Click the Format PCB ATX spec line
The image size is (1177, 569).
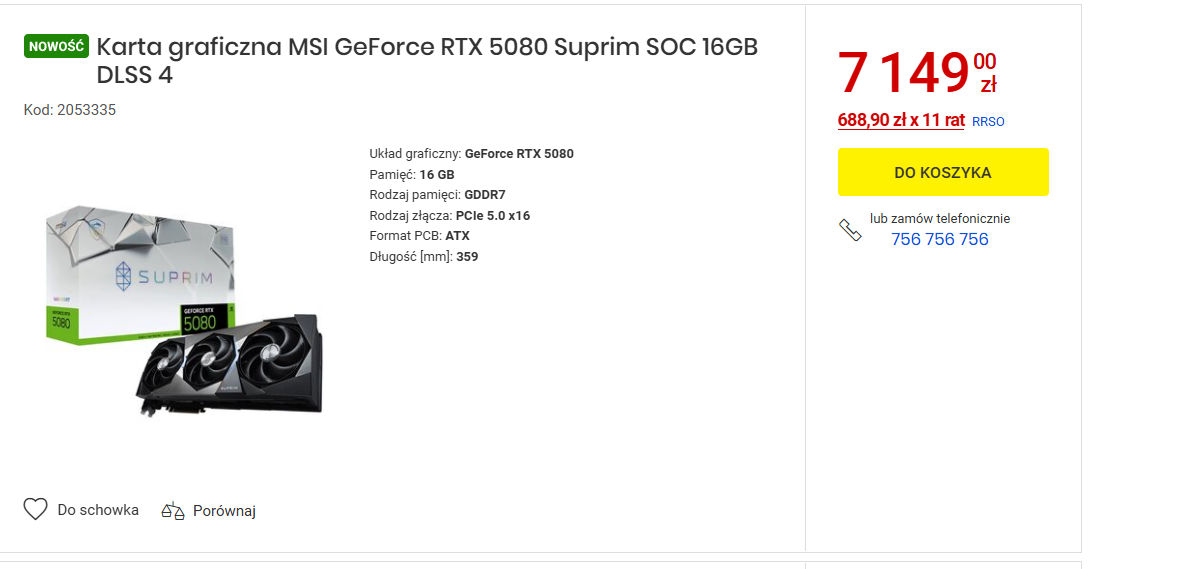point(419,236)
